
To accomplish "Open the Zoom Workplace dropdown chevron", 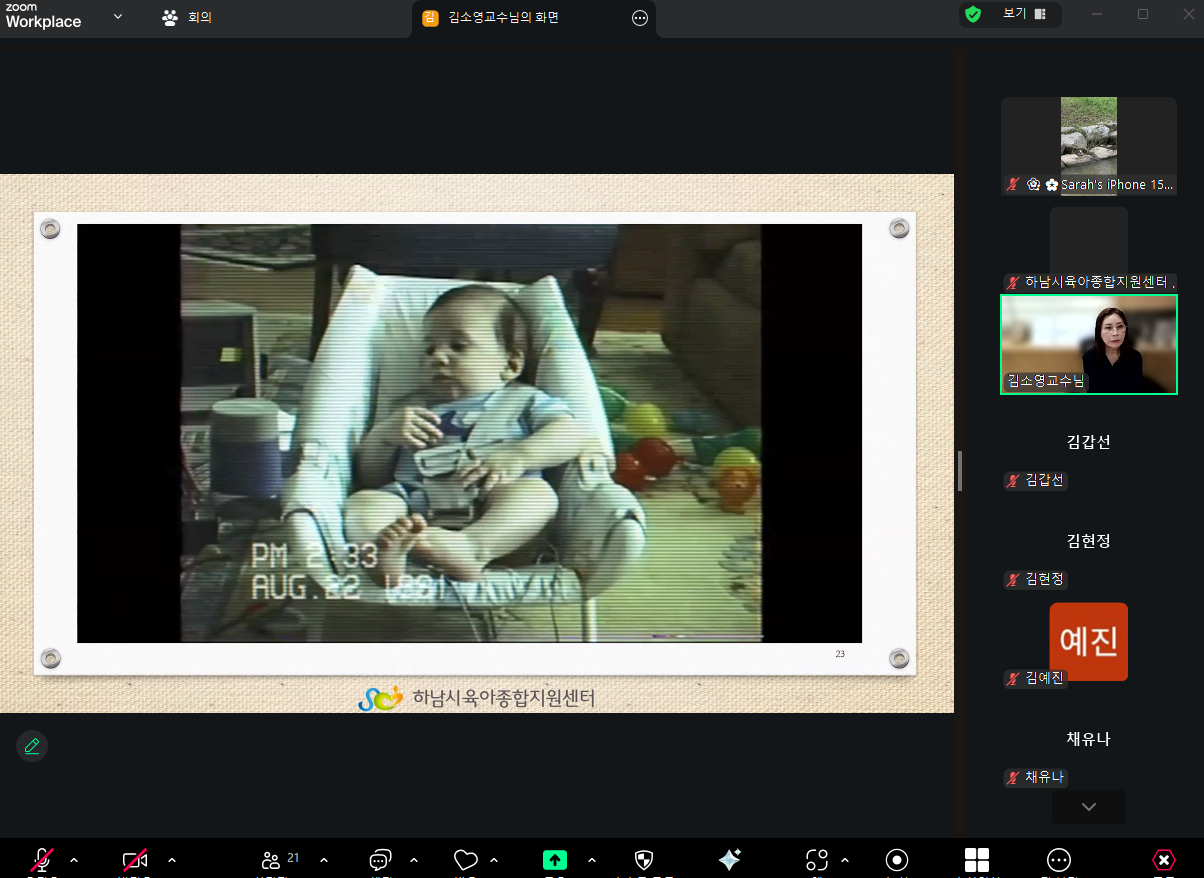I will [x=118, y=17].
